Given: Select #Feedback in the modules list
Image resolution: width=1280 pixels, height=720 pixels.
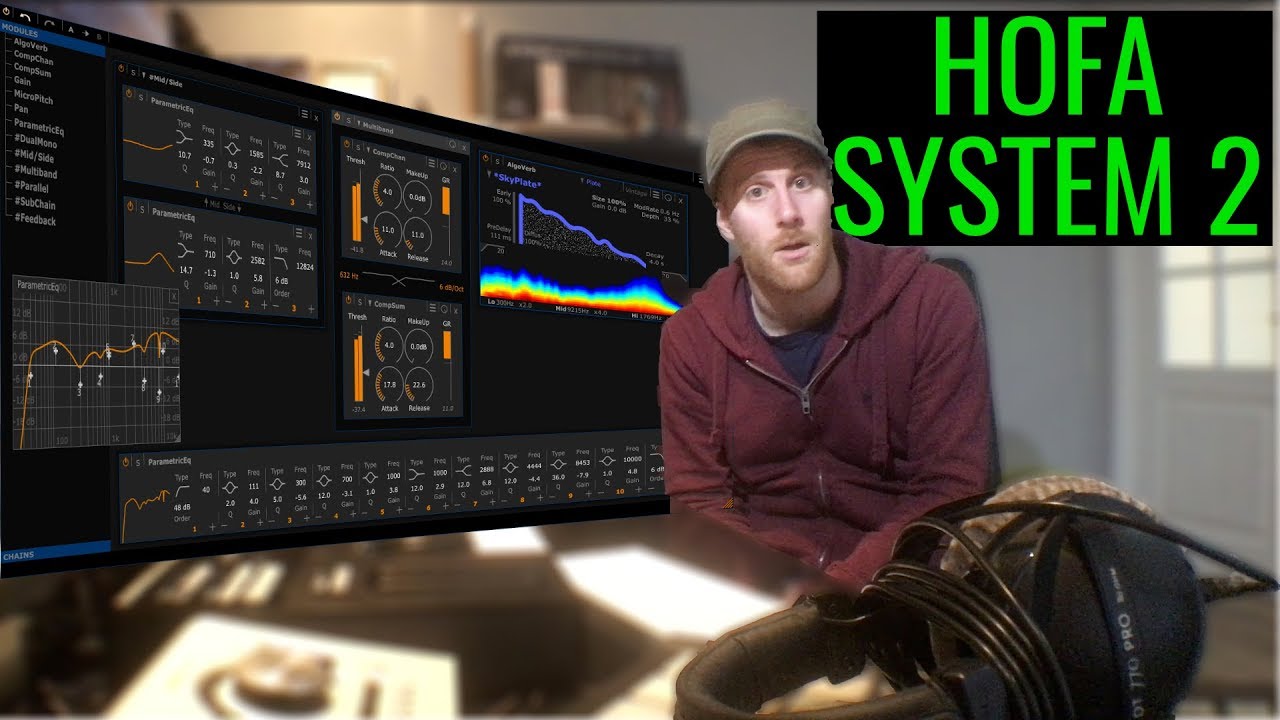Looking at the screenshot, I should click(x=35, y=219).
